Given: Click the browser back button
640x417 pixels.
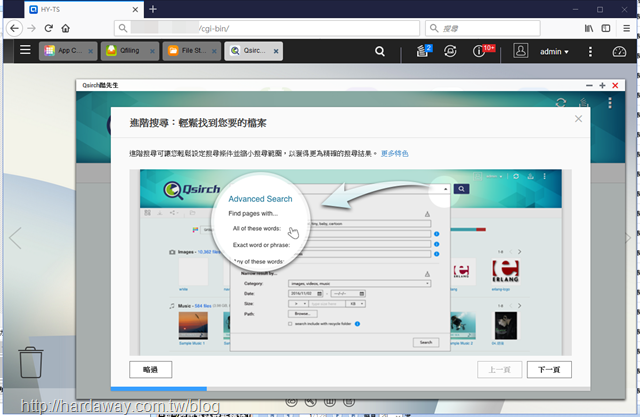Looking at the screenshot, I should click(x=14, y=28).
